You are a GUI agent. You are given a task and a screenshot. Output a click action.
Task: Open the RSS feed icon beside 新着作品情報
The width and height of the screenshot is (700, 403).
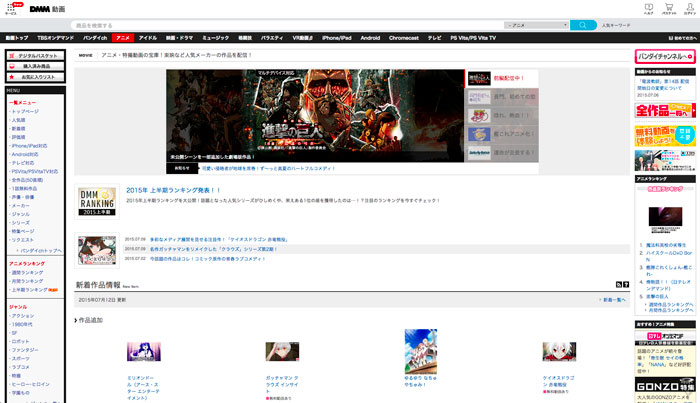coord(619,284)
